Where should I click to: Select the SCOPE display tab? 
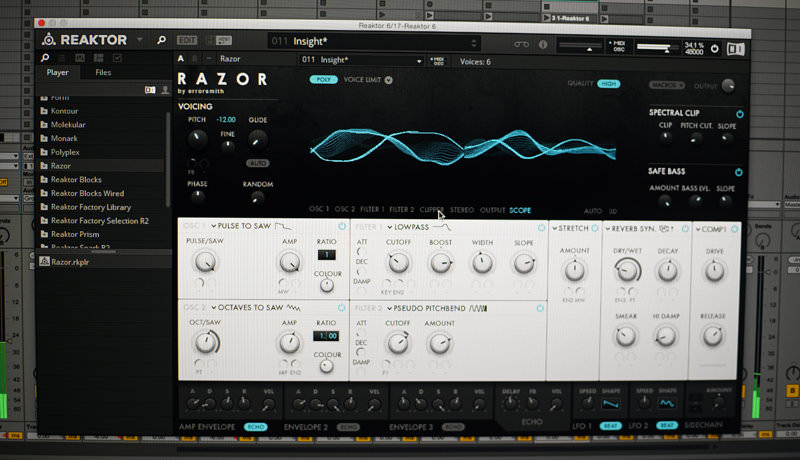click(x=520, y=210)
